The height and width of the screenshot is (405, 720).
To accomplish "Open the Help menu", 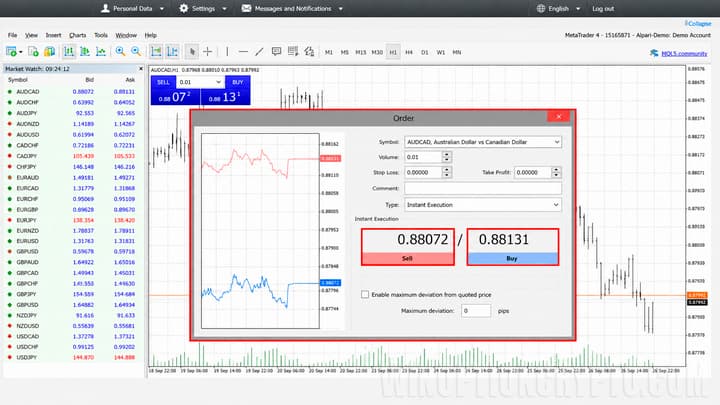I will click(x=151, y=35).
